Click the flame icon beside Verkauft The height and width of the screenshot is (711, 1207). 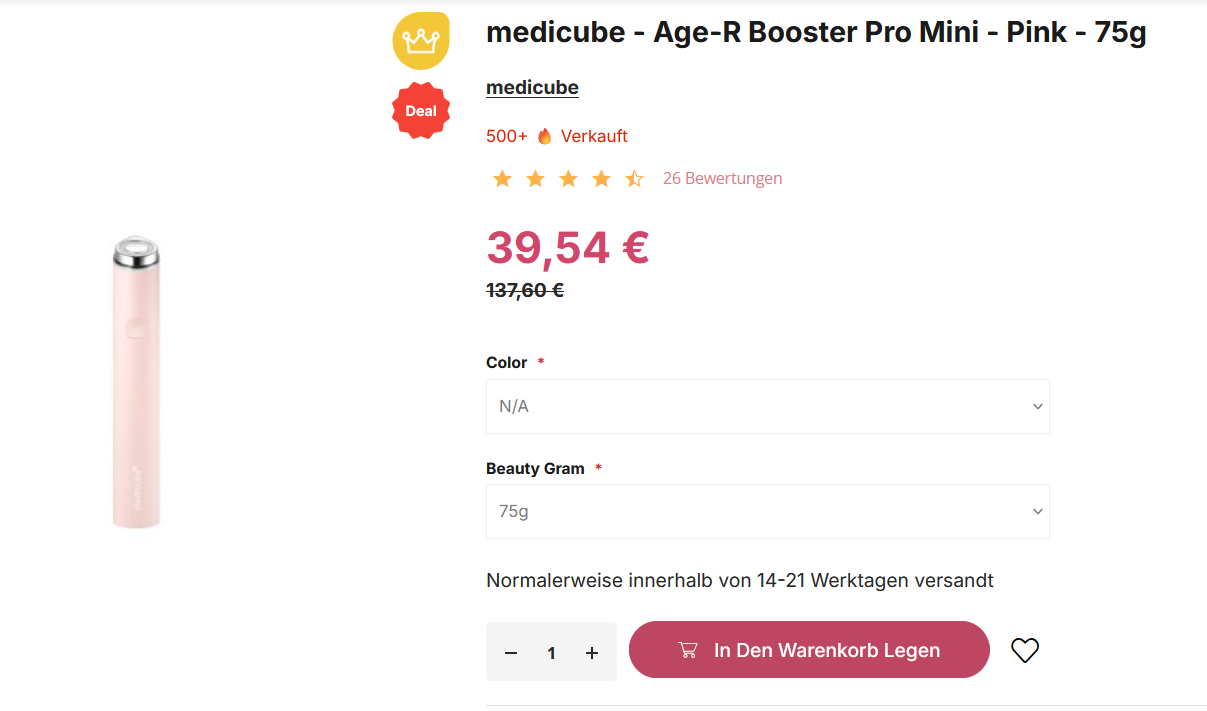coord(544,136)
